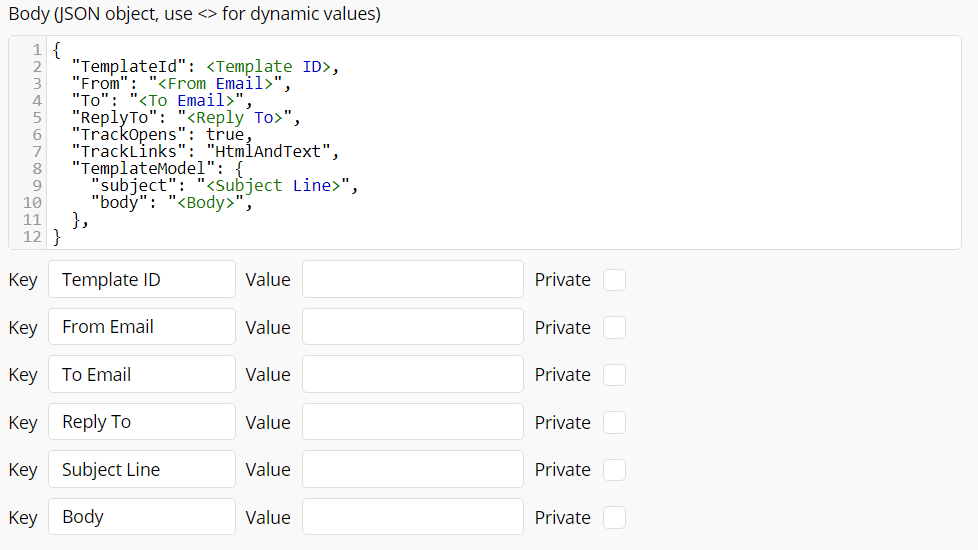Check the Private box for To Email

(x=614, y=375)
